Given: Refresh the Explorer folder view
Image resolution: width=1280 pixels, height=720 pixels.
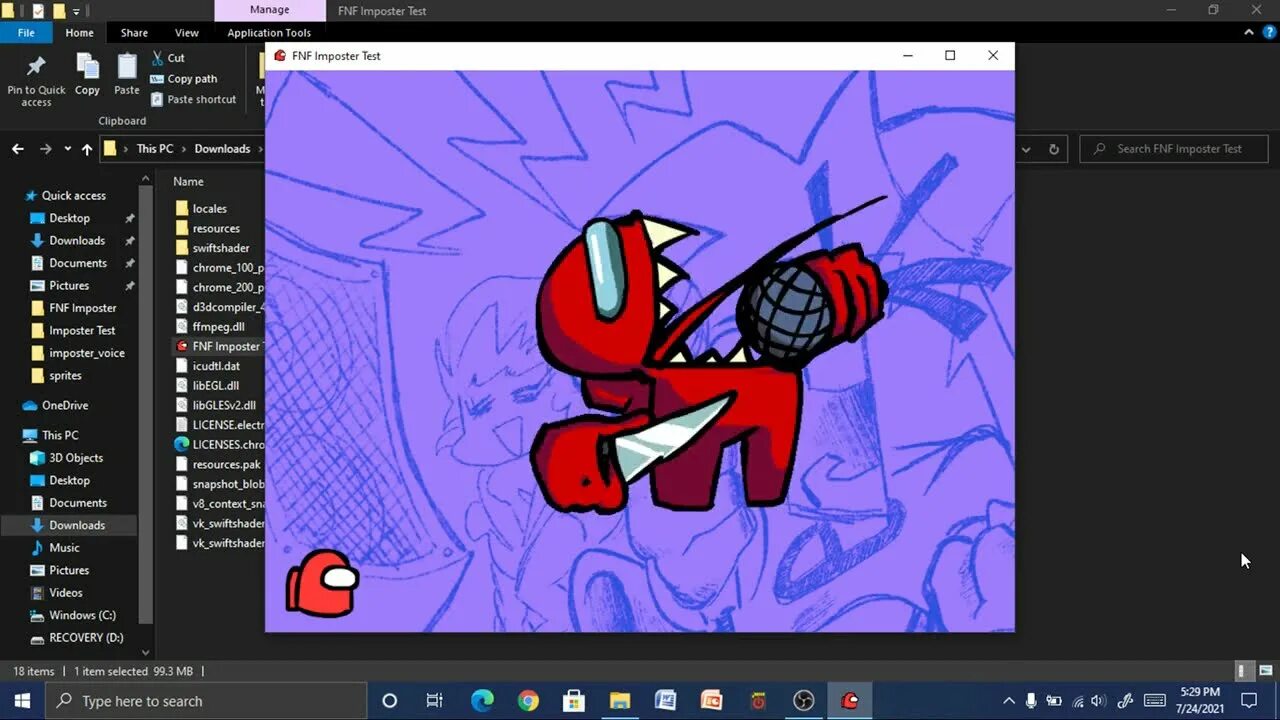Looking at the screenshot, I should (x=1053, y=149).
